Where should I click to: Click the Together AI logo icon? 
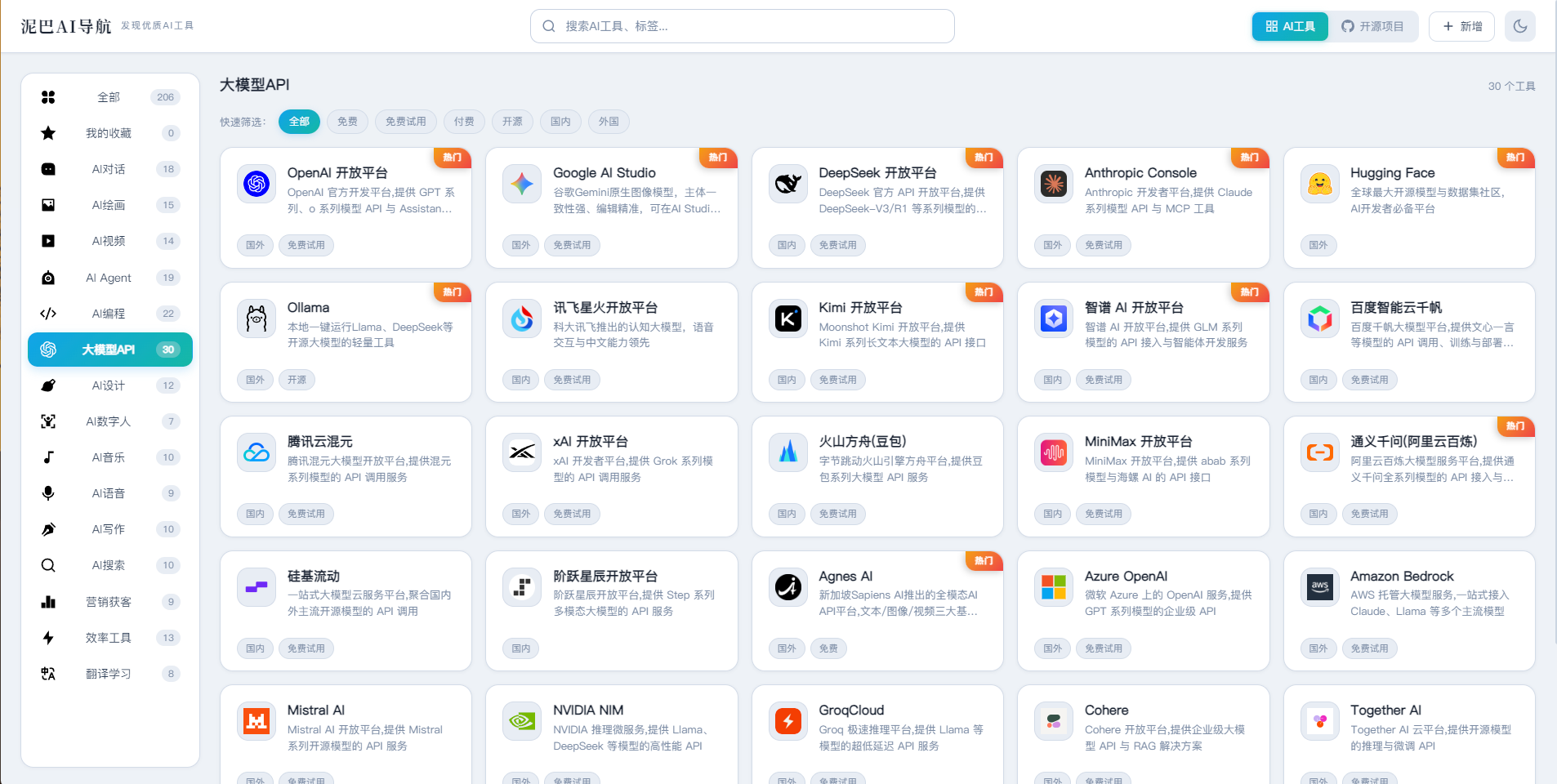pos(1320,721)
